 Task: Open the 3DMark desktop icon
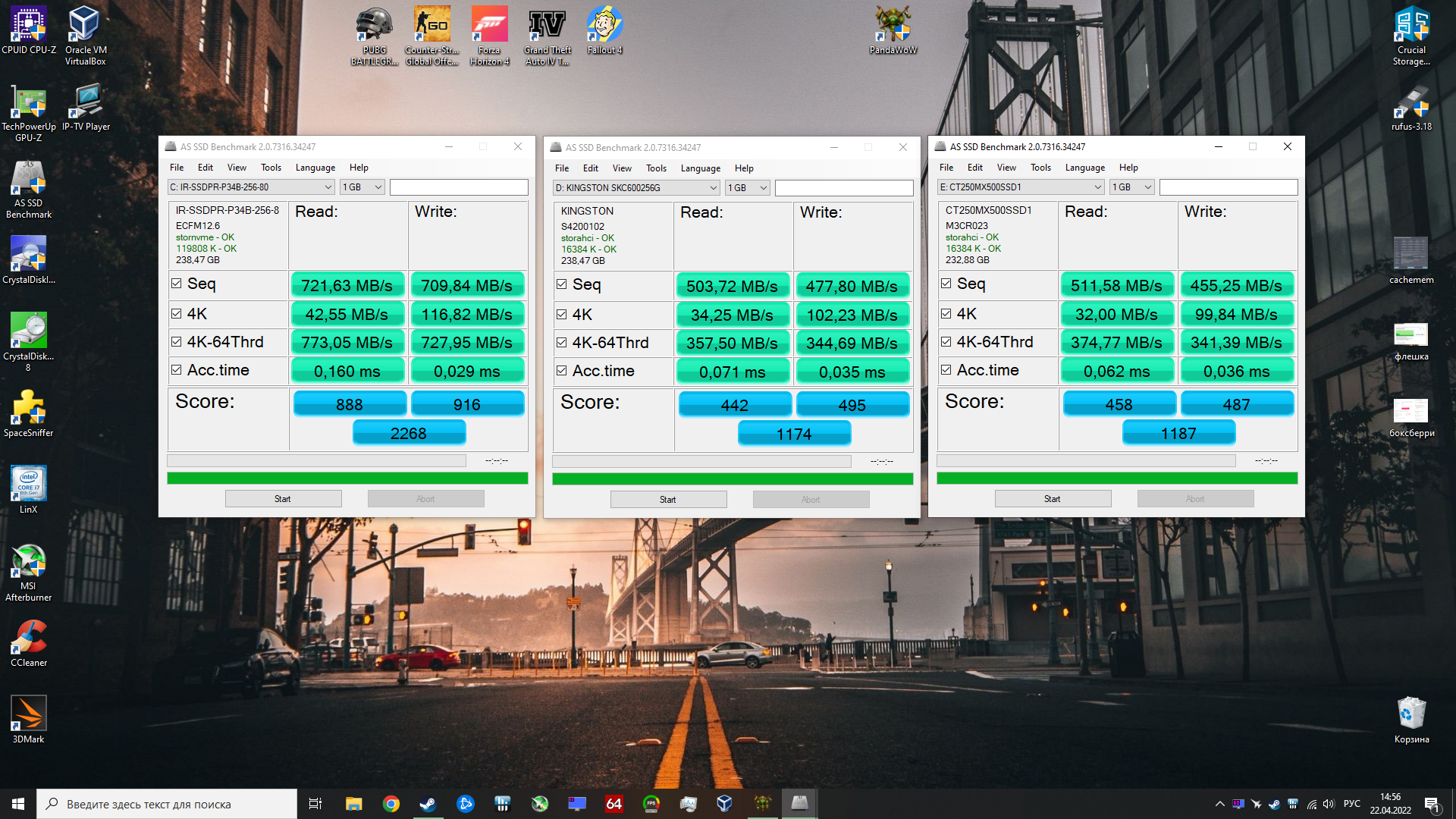coord(28,714)
